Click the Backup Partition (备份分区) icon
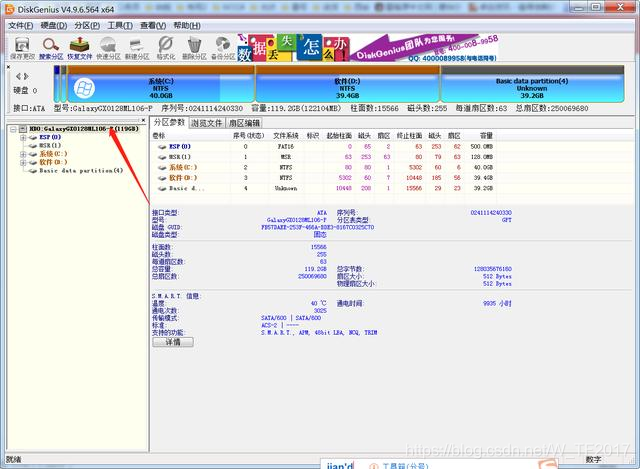 (x=223, y=48)
